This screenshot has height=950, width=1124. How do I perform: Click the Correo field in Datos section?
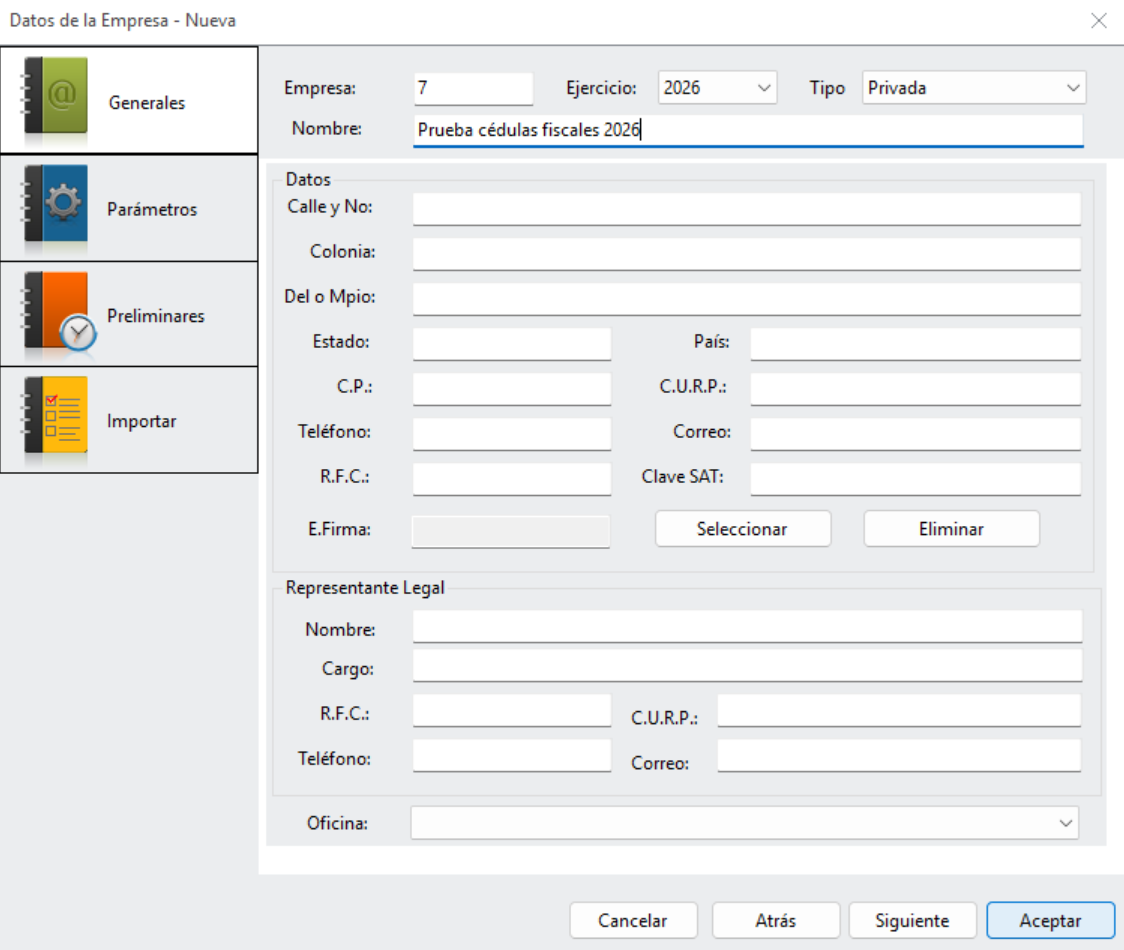(x=915, y=434)
